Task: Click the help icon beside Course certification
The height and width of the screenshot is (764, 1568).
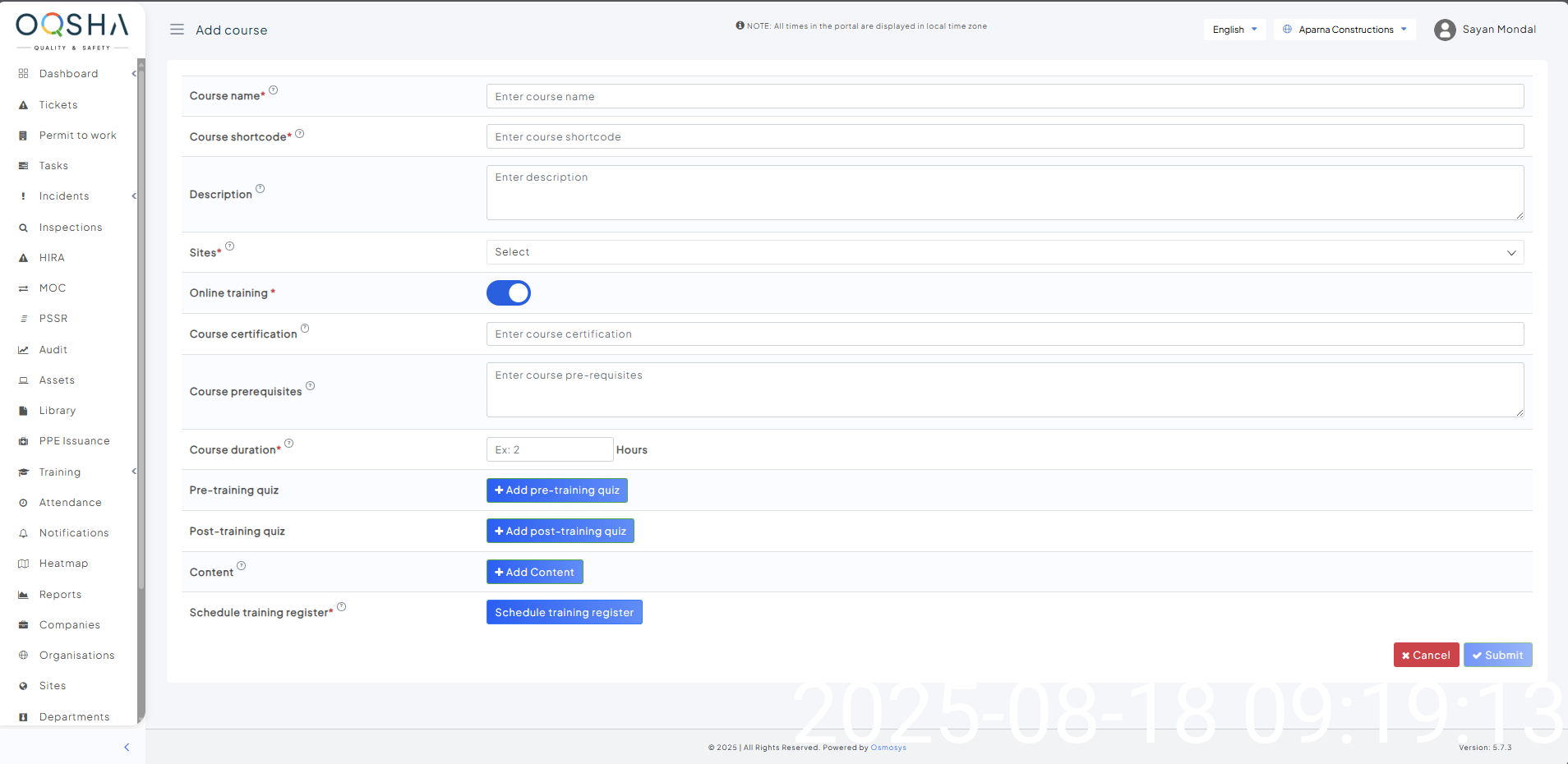Action: [x=305, y=329]
